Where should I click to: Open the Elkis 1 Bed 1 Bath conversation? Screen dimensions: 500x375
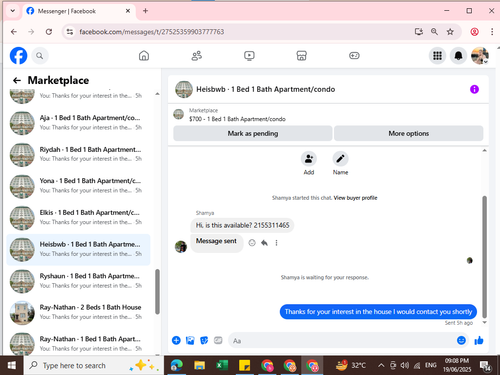[78, 217]
